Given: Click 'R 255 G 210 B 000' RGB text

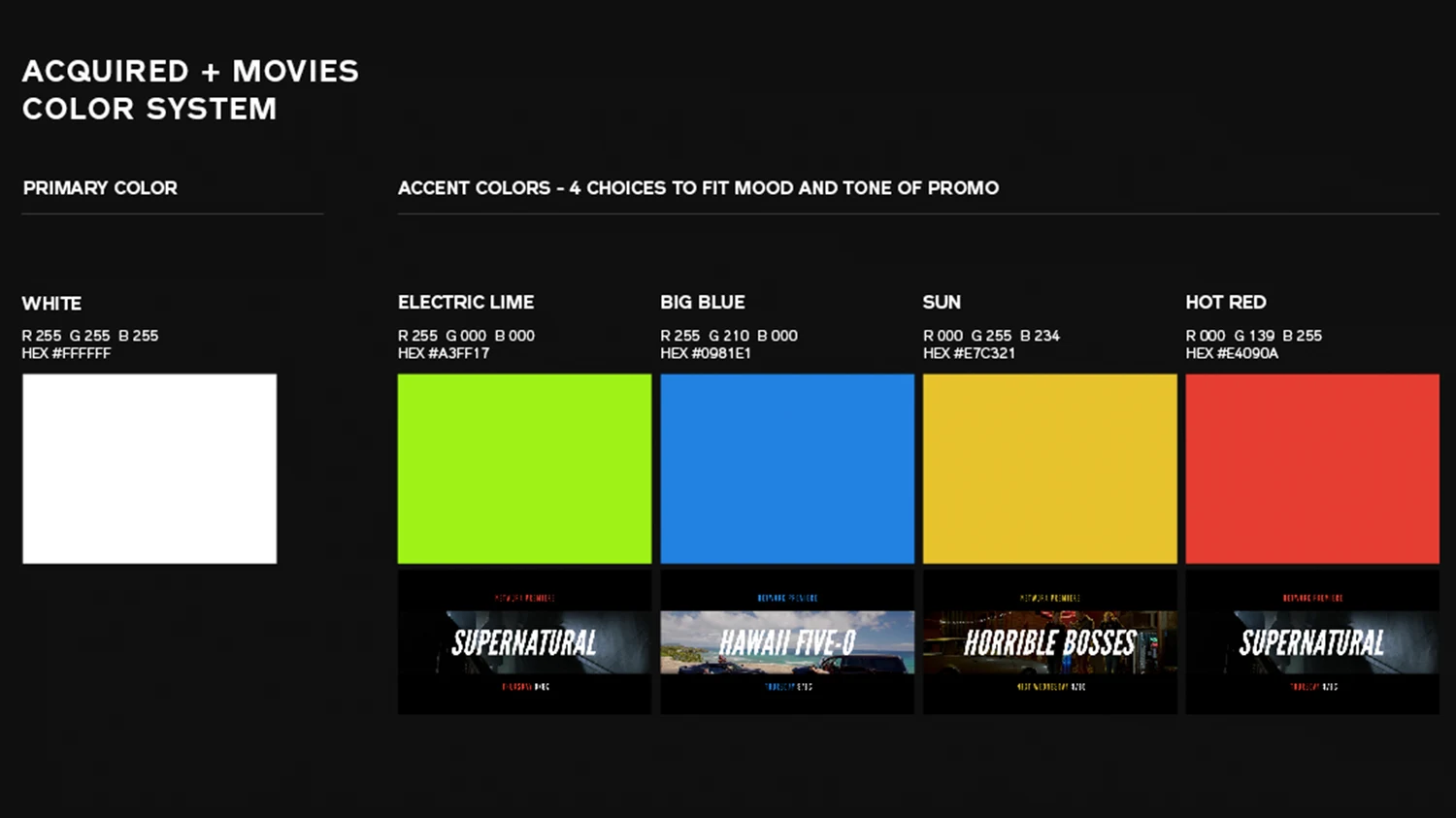Looking at the screenshot, I should 729,336.
